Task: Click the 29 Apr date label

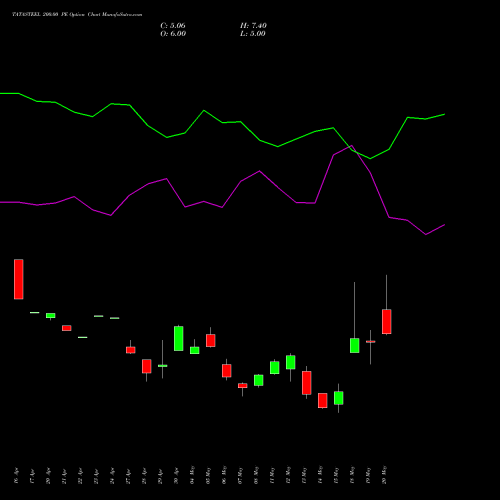Action: (161, 476)
